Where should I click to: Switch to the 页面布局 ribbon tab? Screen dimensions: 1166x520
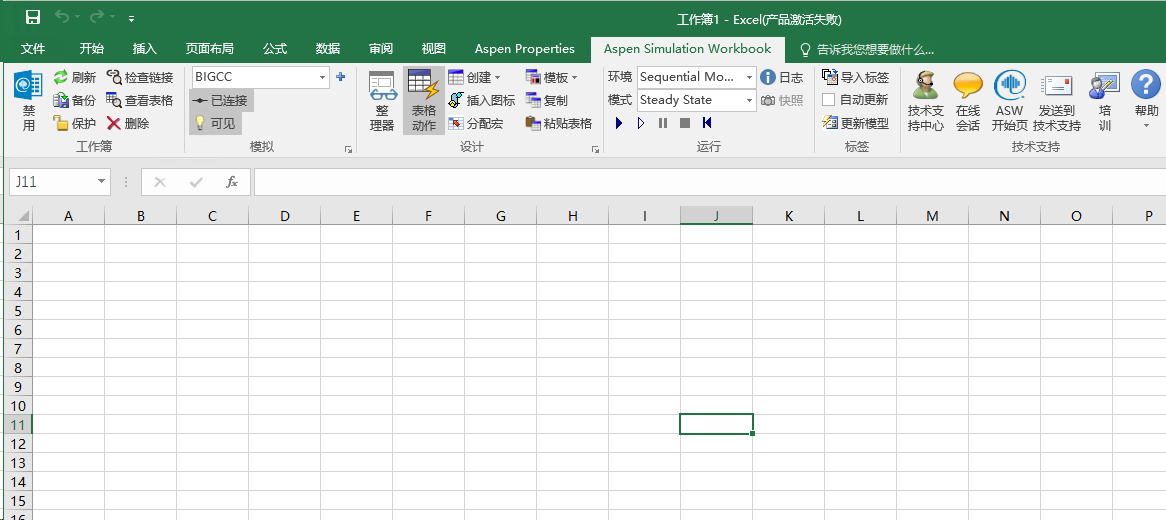click(210, 49)
